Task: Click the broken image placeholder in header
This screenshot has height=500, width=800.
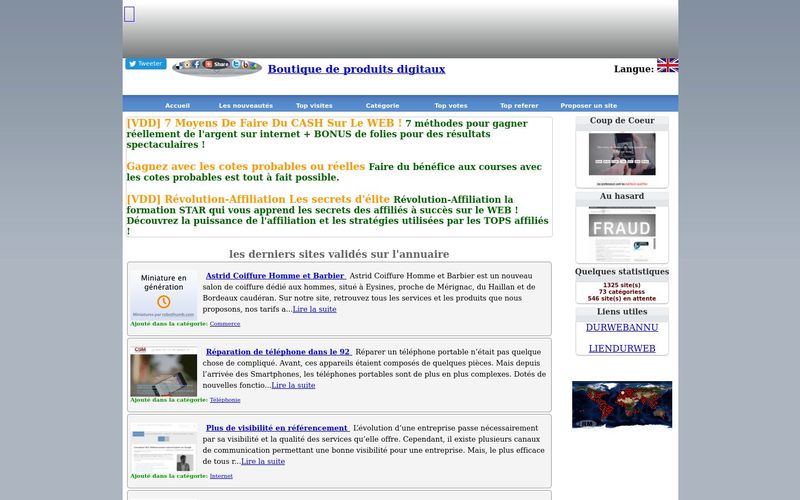Action: (130, 14)
